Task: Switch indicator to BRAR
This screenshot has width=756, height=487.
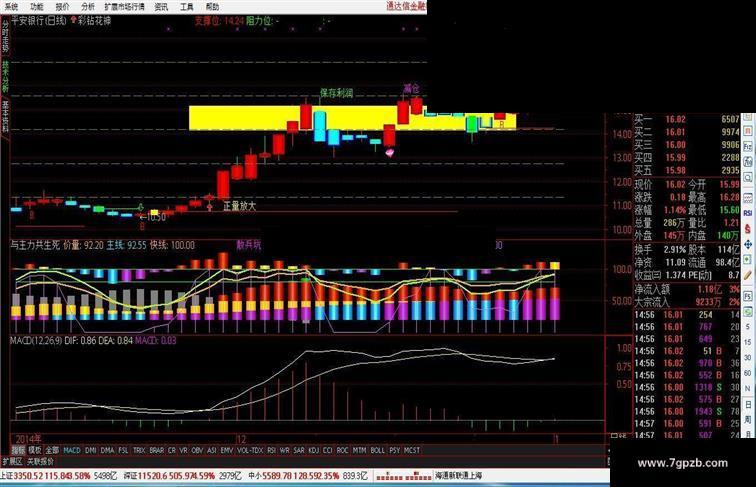Action: point(157,450)
